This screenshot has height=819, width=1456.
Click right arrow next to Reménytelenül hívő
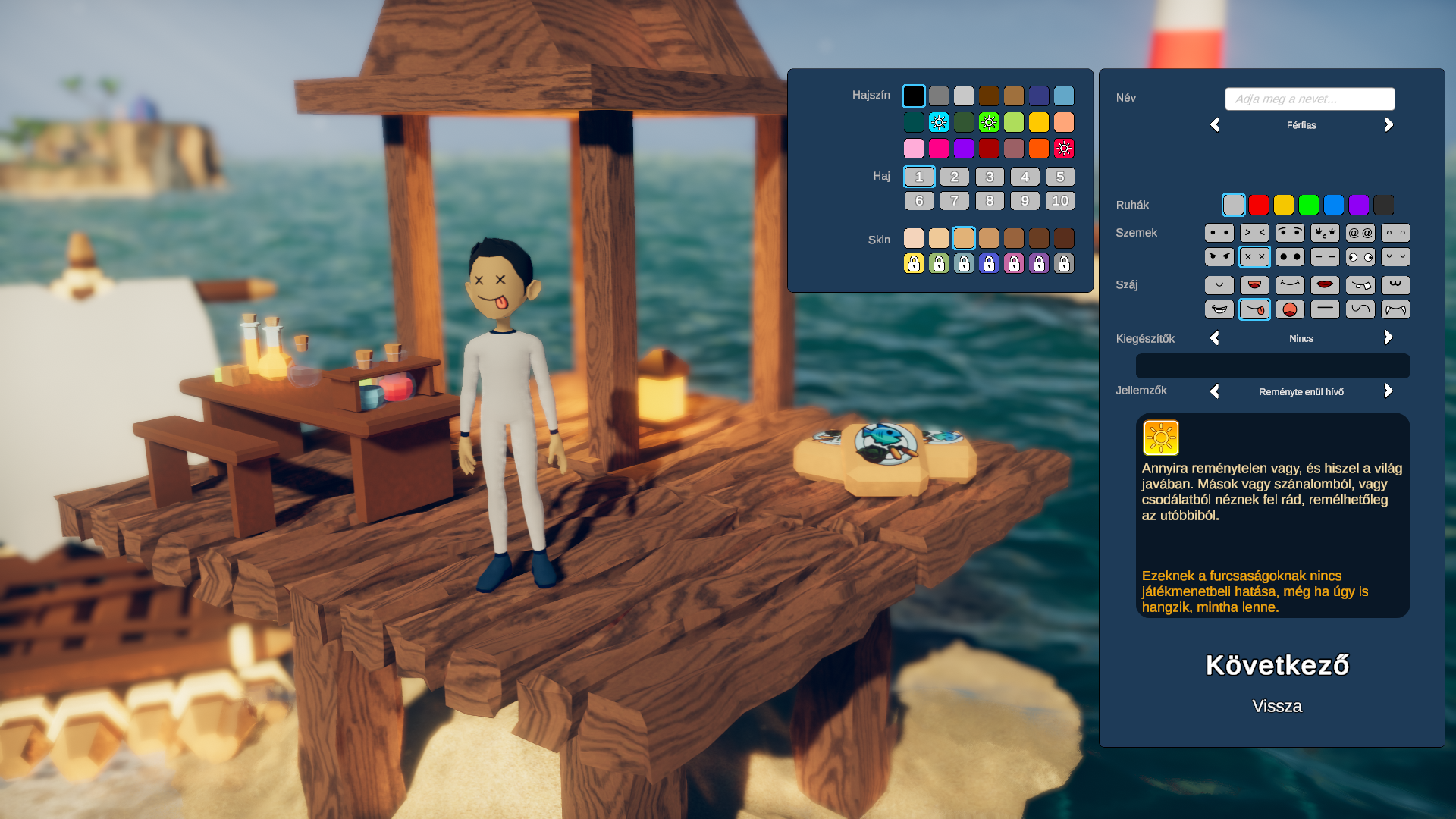1389,391
